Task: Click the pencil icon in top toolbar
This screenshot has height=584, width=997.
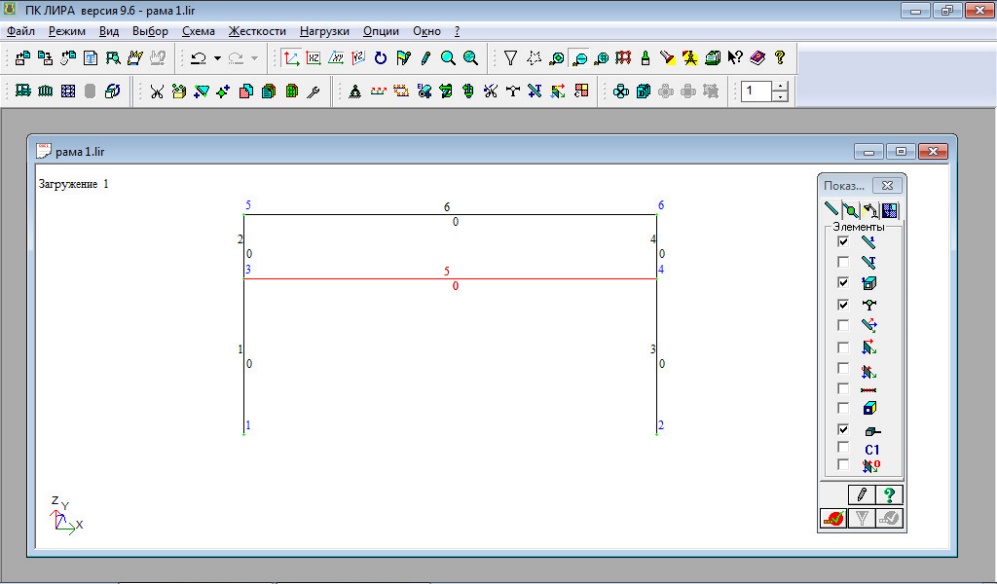Action: point(425,58)
